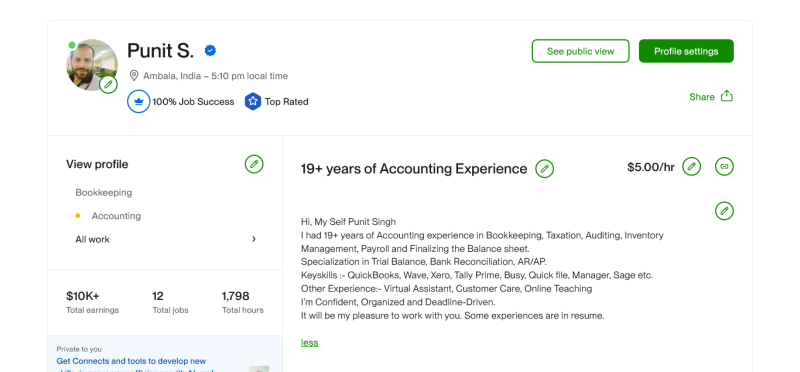Collapse the overview with the "less" link

[309, 342]
